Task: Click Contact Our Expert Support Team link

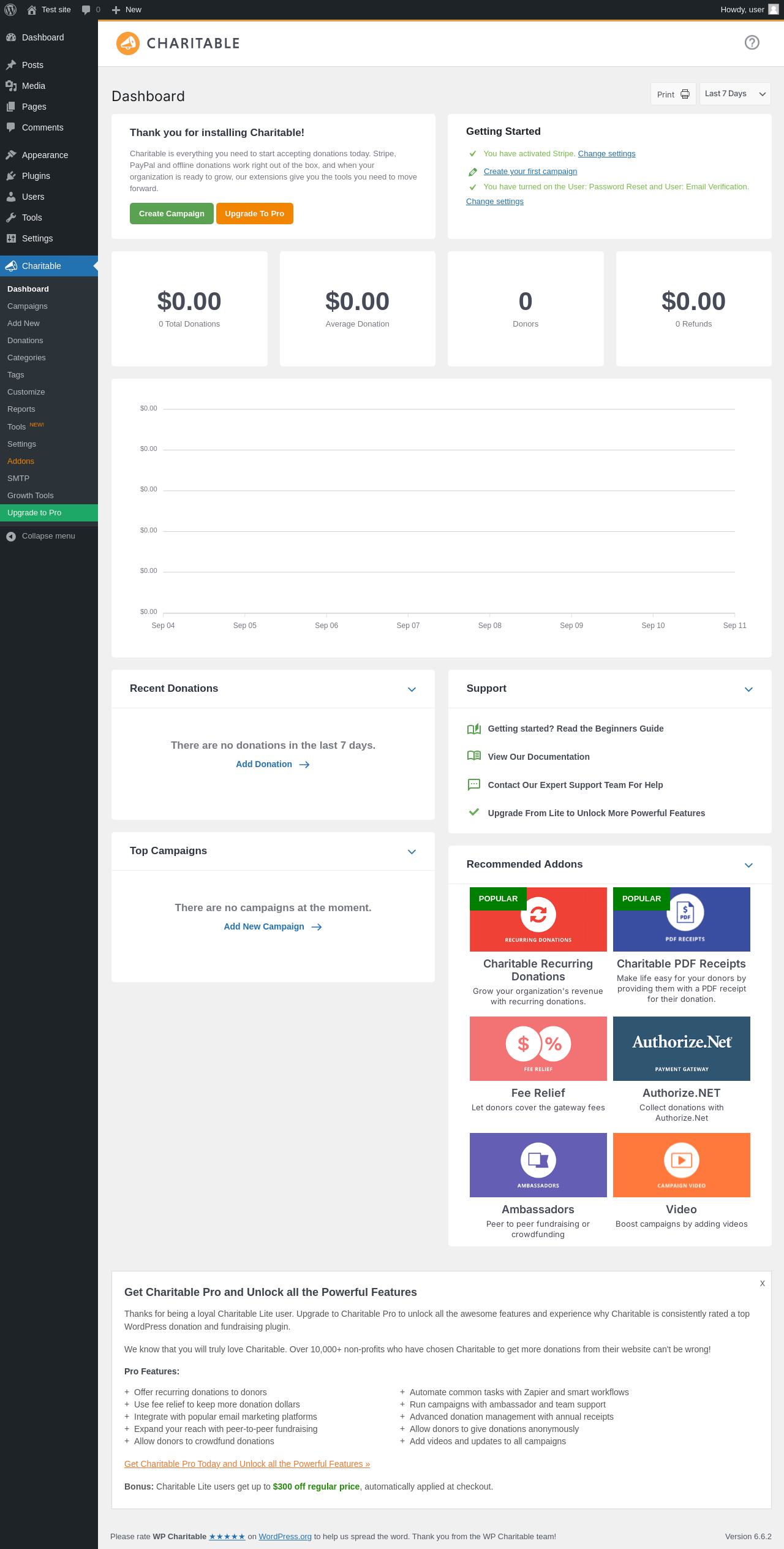Action: (575, 785)
